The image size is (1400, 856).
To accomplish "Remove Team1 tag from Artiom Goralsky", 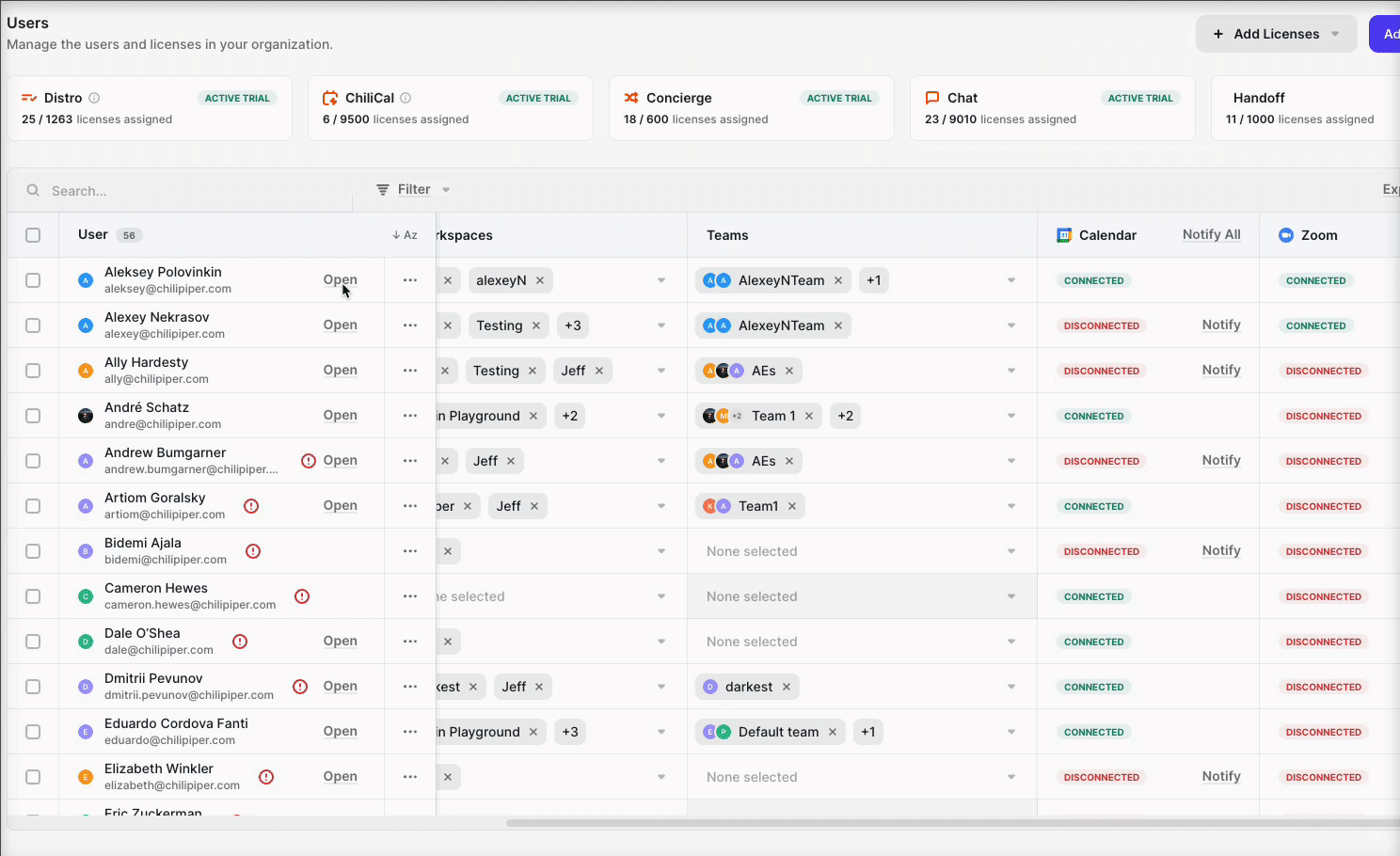I will (x=792, y=506).
